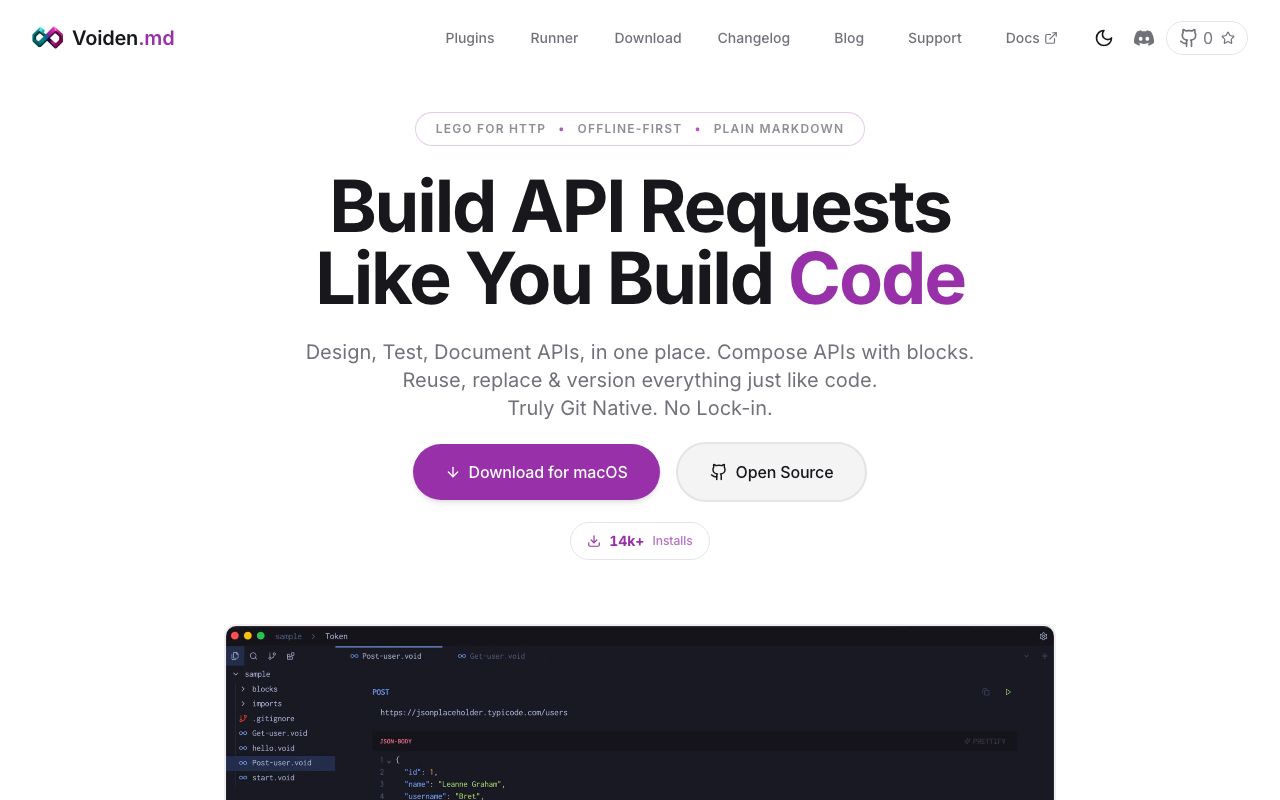Collapse the JSON fold arrow on line 1
Image resolution: width=1280 pixels, height=800 pixels.
(x=389, y=761)
